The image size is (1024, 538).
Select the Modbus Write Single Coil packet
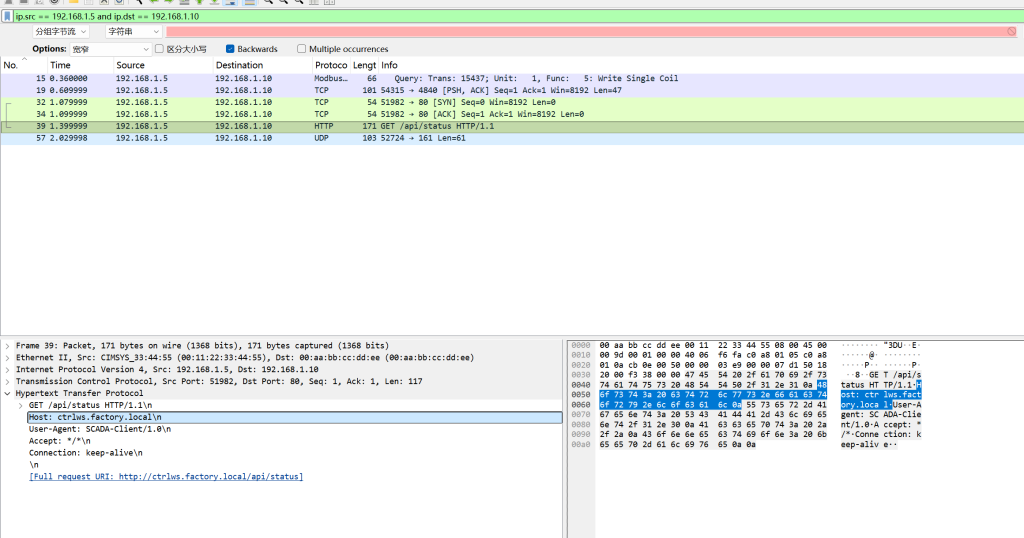click(x=300, y=78)
